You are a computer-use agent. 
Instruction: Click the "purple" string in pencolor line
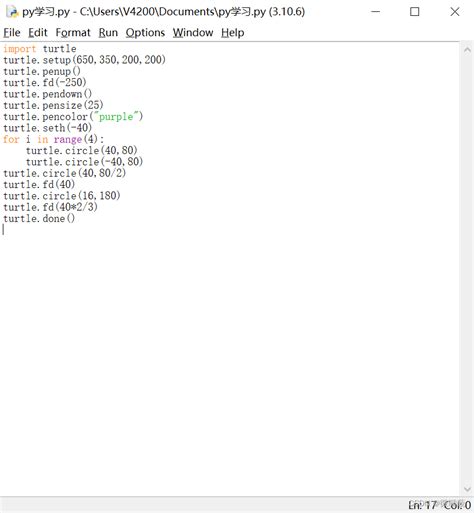(116, 117)
